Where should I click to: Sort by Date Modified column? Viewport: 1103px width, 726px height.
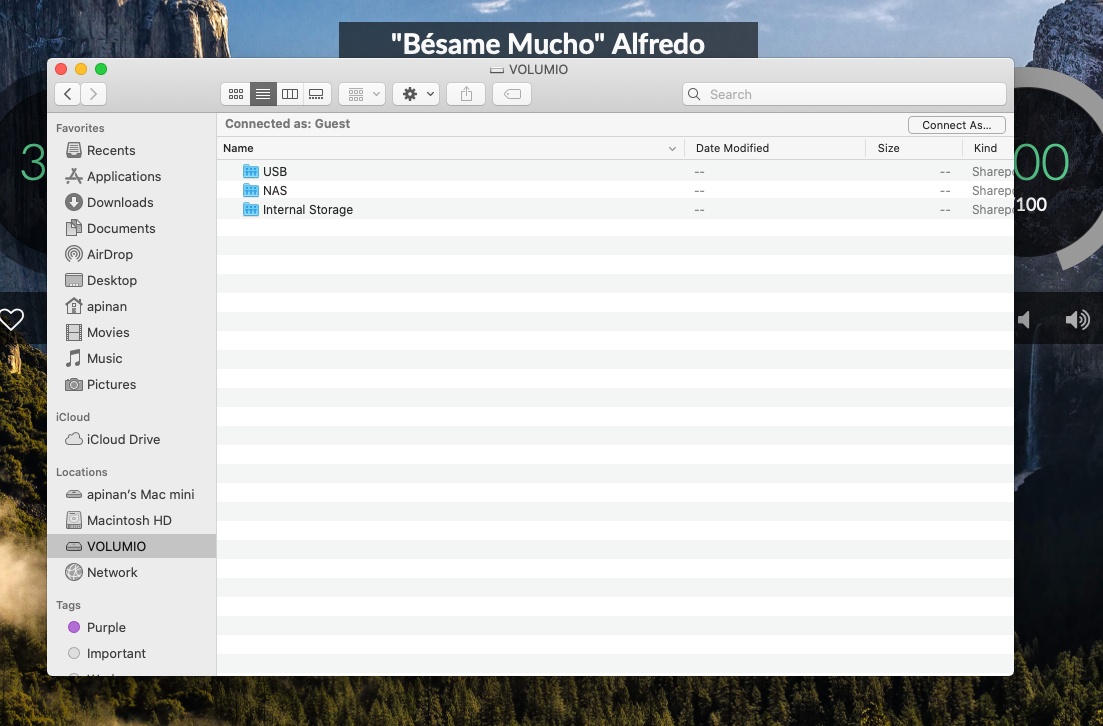tap(775, 148)
